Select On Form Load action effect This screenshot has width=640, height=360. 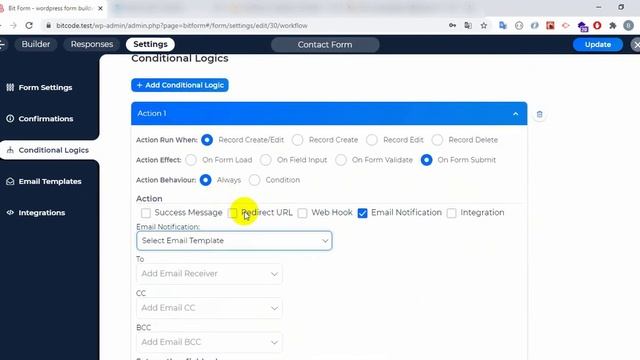point(191,160)
